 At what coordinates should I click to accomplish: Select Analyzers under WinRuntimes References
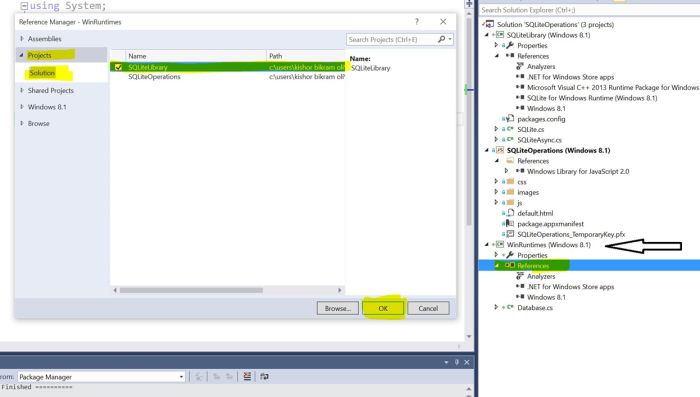541,276
